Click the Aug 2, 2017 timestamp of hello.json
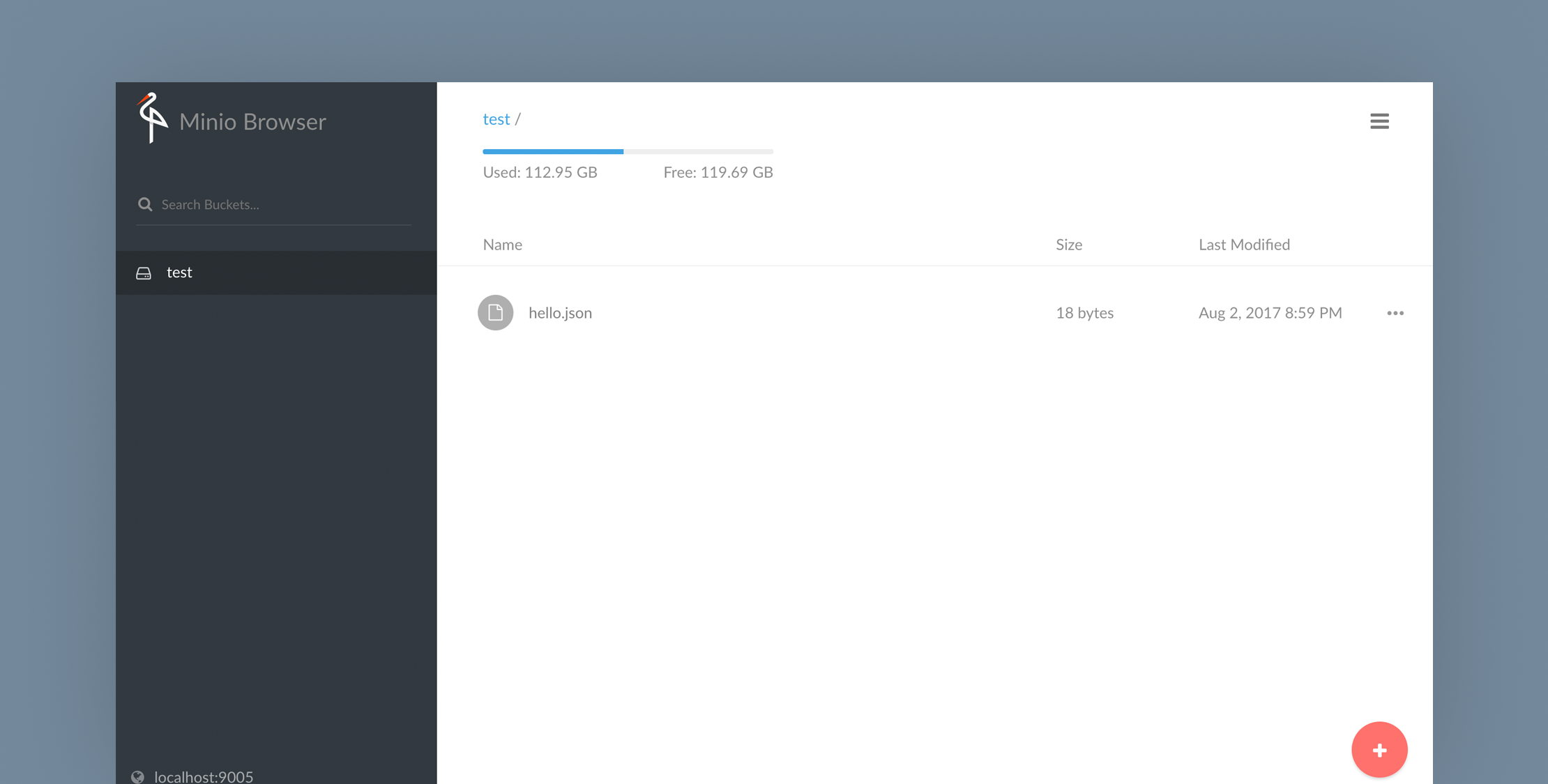This screenshot has height=784, width=1548. click(1270, 312)
